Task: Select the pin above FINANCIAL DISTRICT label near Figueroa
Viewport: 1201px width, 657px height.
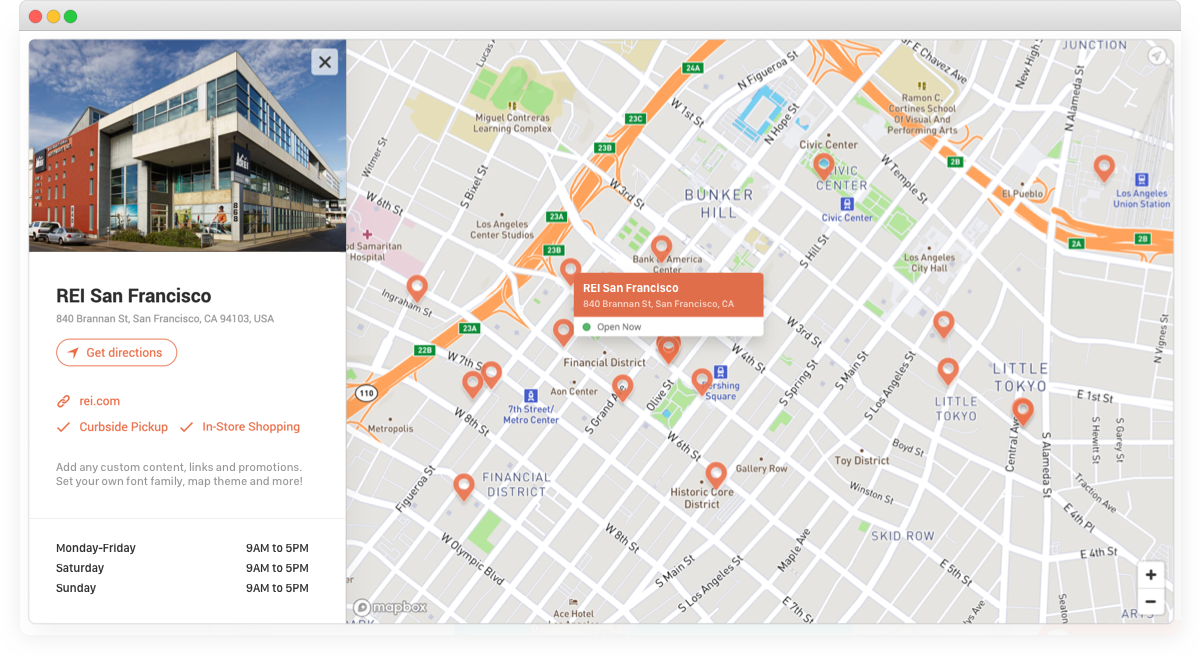Action: click(x=463, y=485)
